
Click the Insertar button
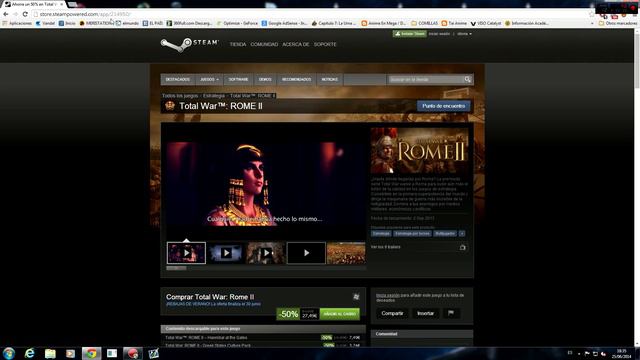coord(425,313)
